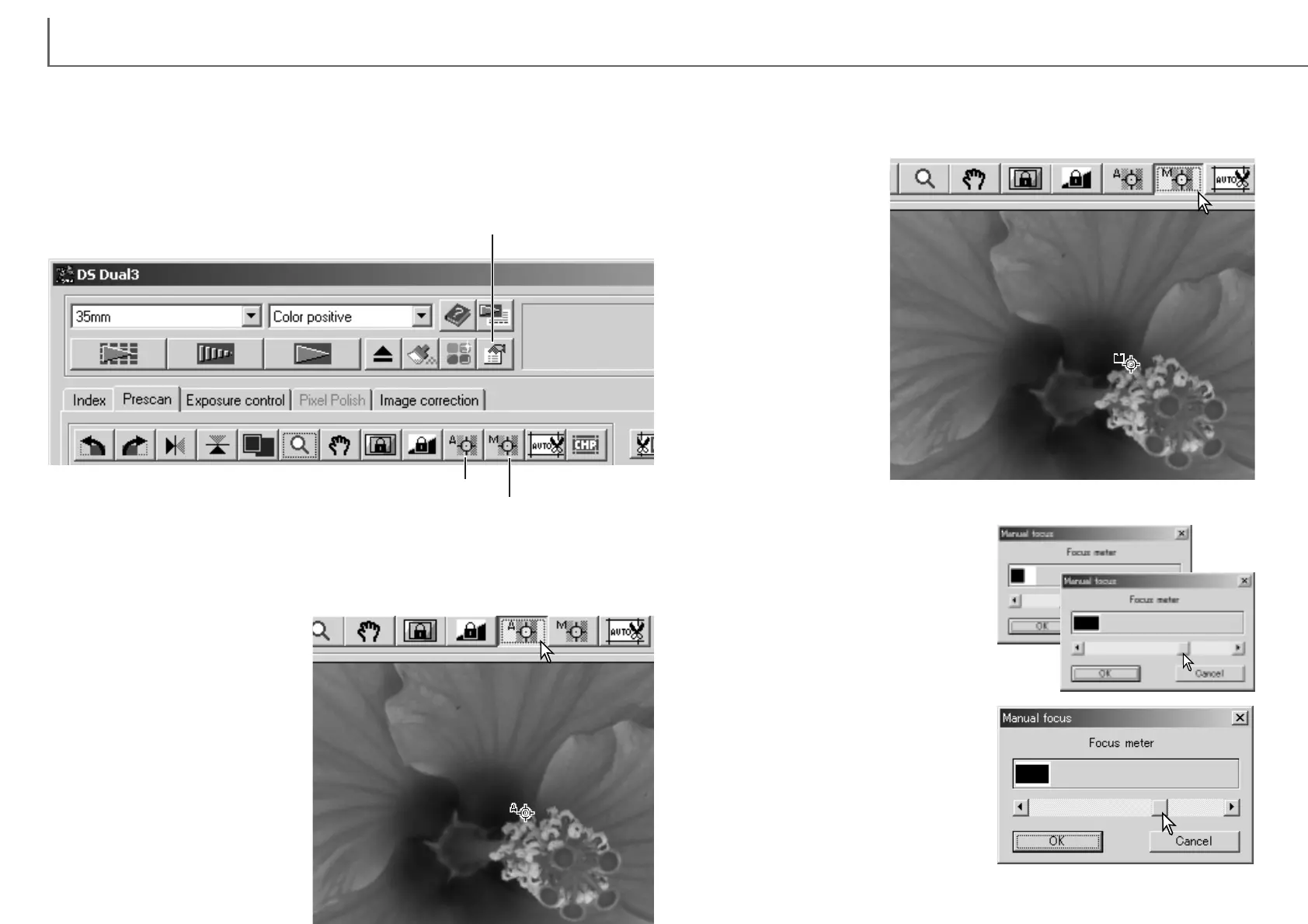
Task: Flip image horizontally in DS Dual3 toolbar
Action: 176,446
